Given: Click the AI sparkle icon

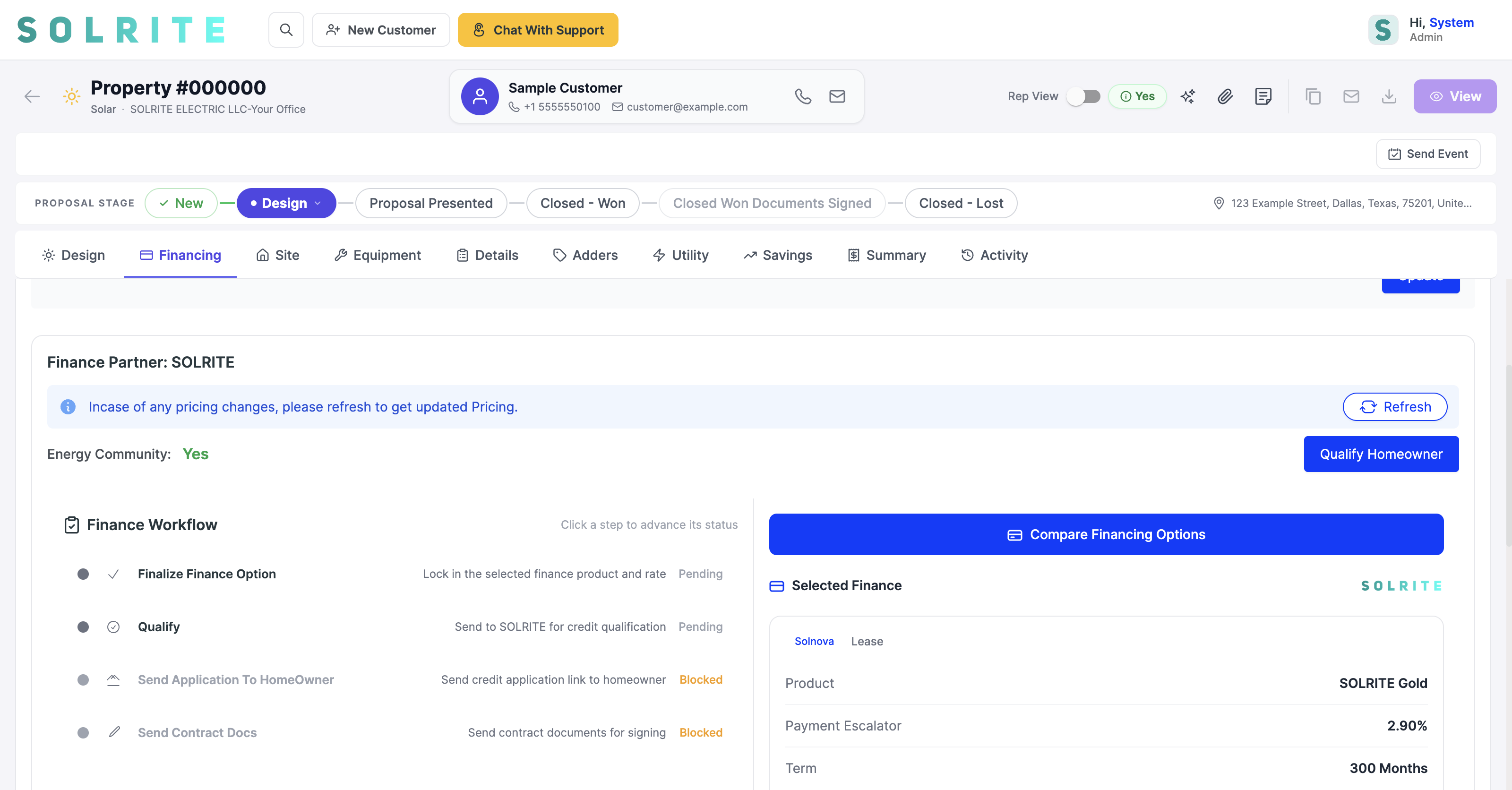Looking at the screenshot, I should coord(1187,96).
